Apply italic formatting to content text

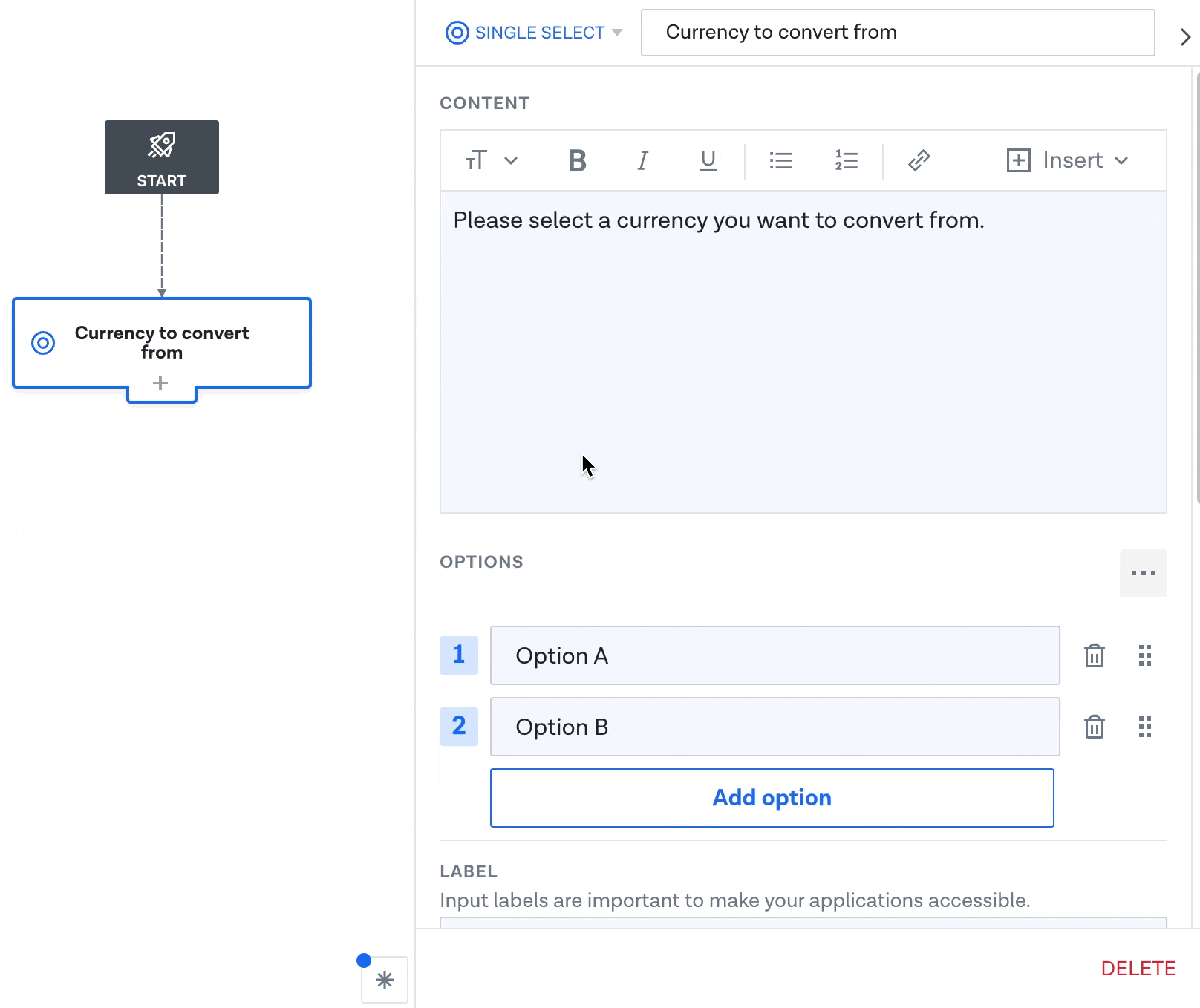(642, 160)
